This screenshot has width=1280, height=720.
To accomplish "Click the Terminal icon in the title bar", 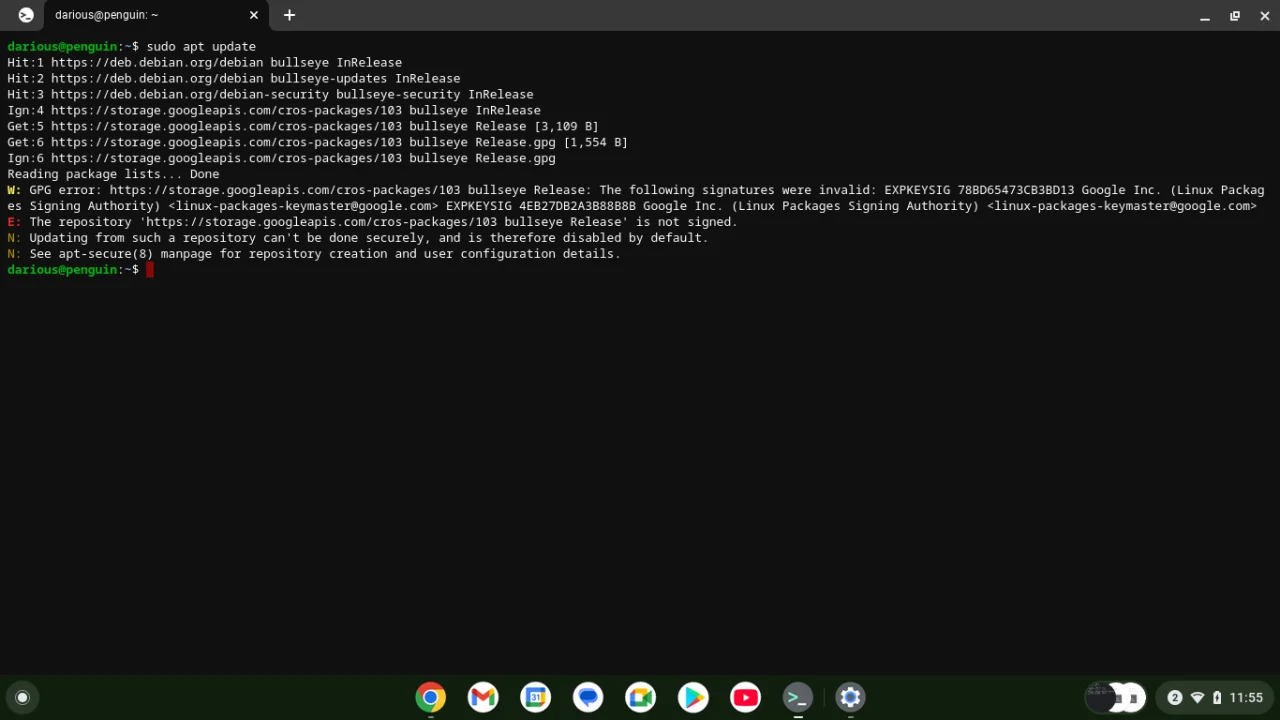I will [25, 15].
